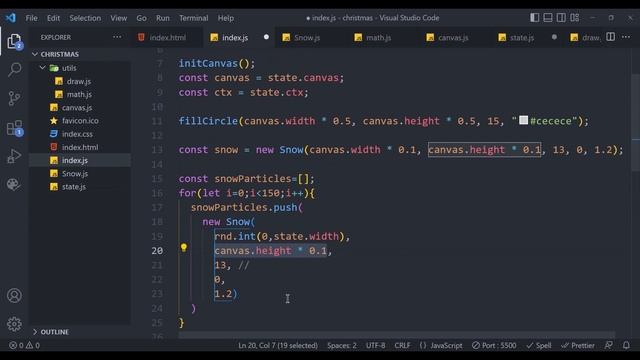Screen dimensions: 640x360
Task: Click line number 20 in gutter
Action: [x=157, y=251]
